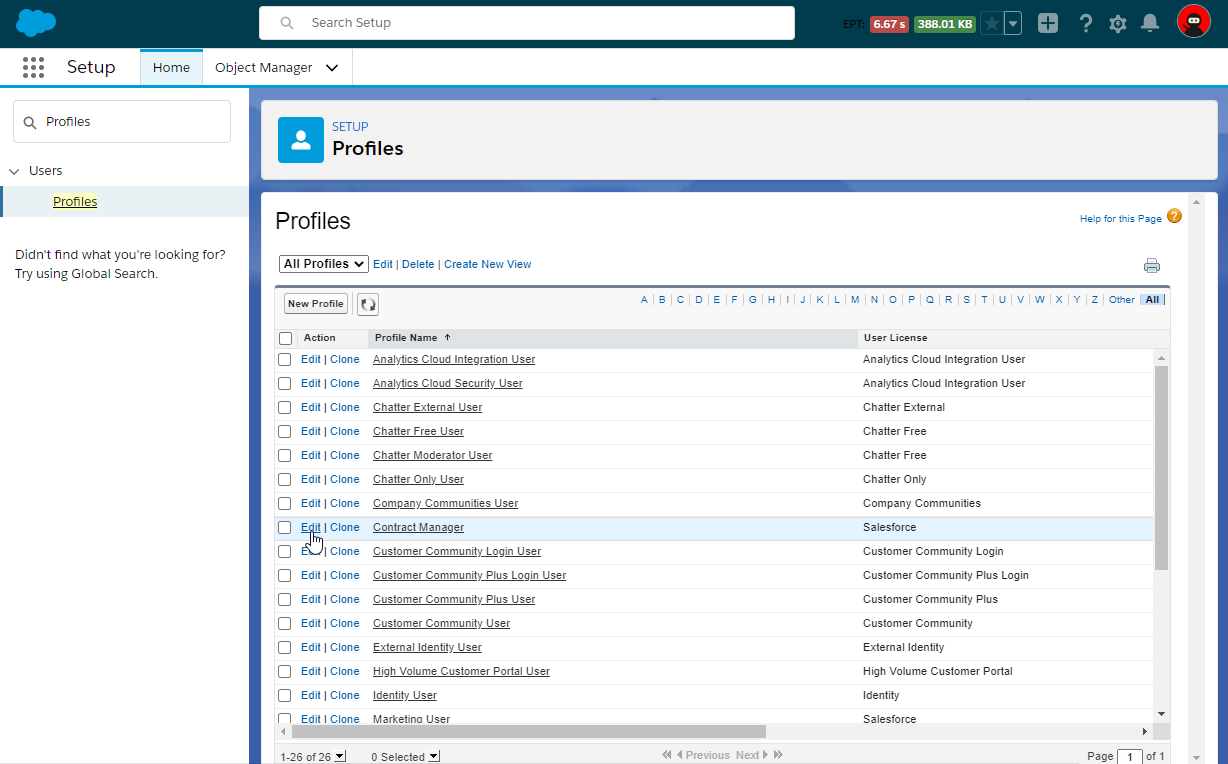Click the refresh list icon

[368, 304]
